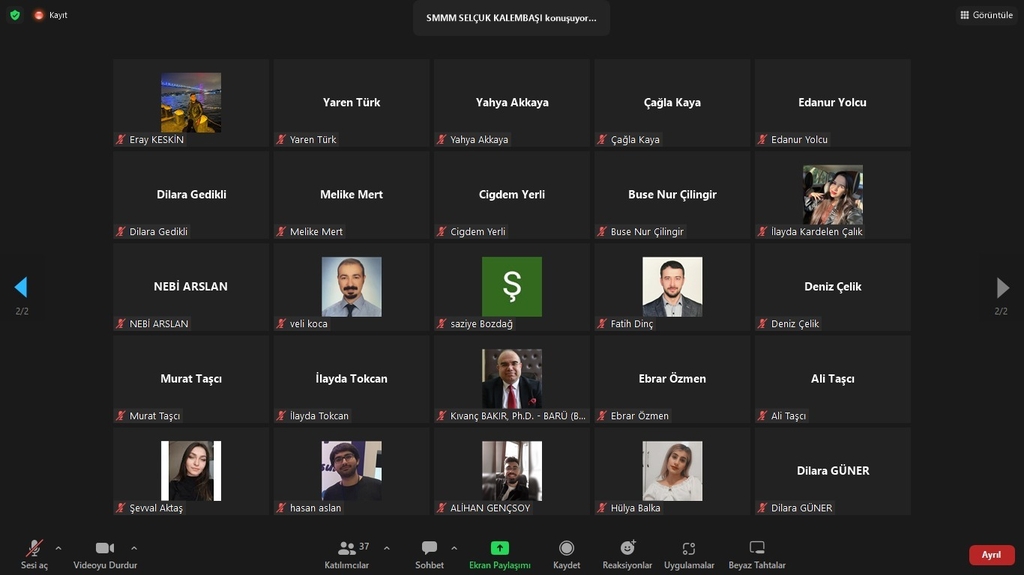This screenshot has height=575, width=1024.
Task: Open Uygulamalar apps panel
Action: 689,554
